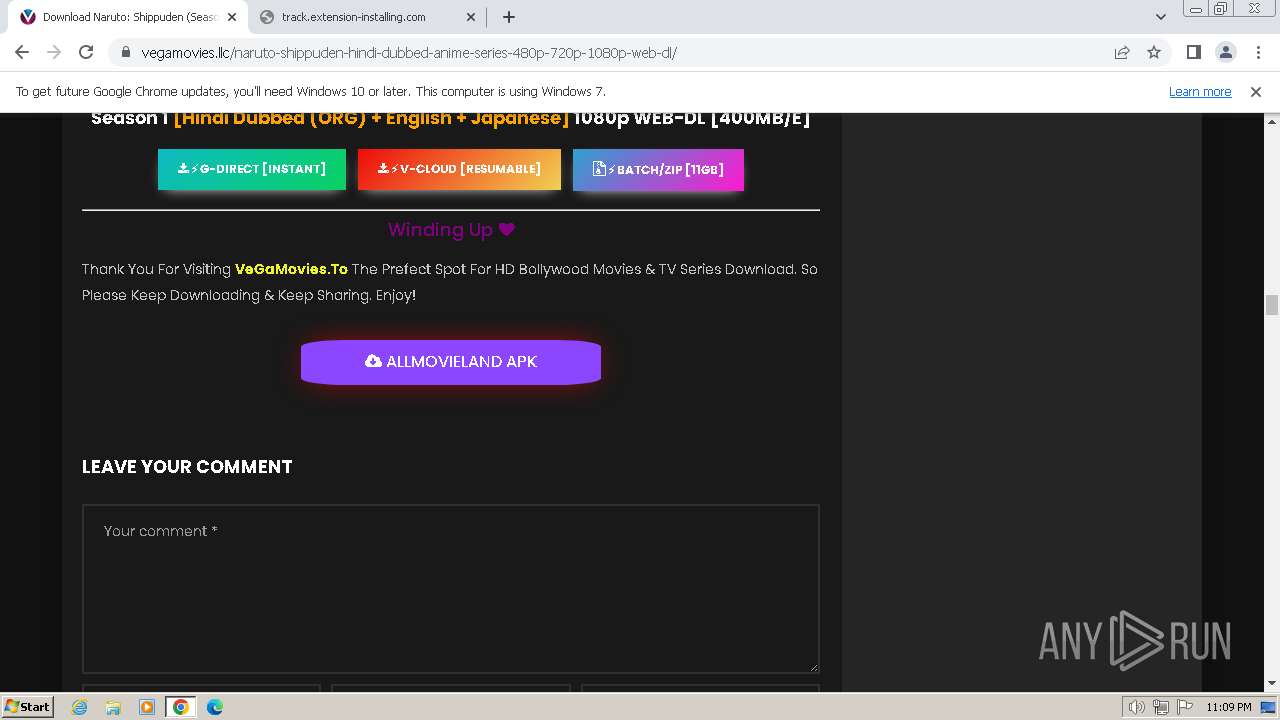Open the Chrome three-dot menu
This screenshot has width=1280, height=720.
coord(1256,52)
